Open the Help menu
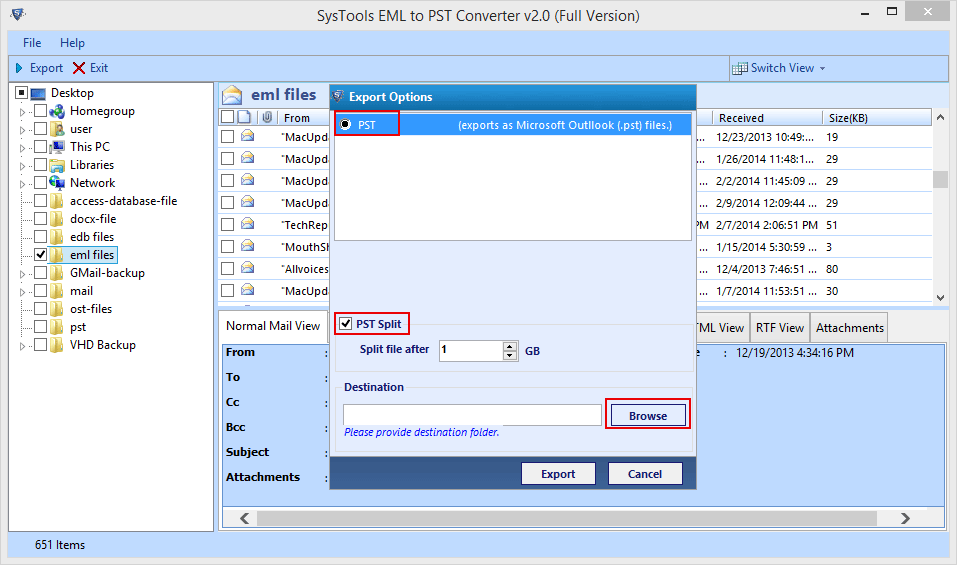The width and height of the screenshot is (957, 565). point(72,43)
